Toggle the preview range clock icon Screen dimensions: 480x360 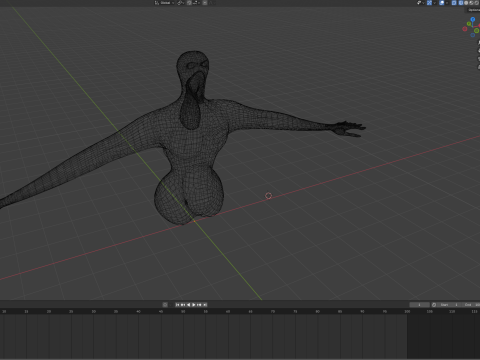pyautogui.click(x=434, y=305)
